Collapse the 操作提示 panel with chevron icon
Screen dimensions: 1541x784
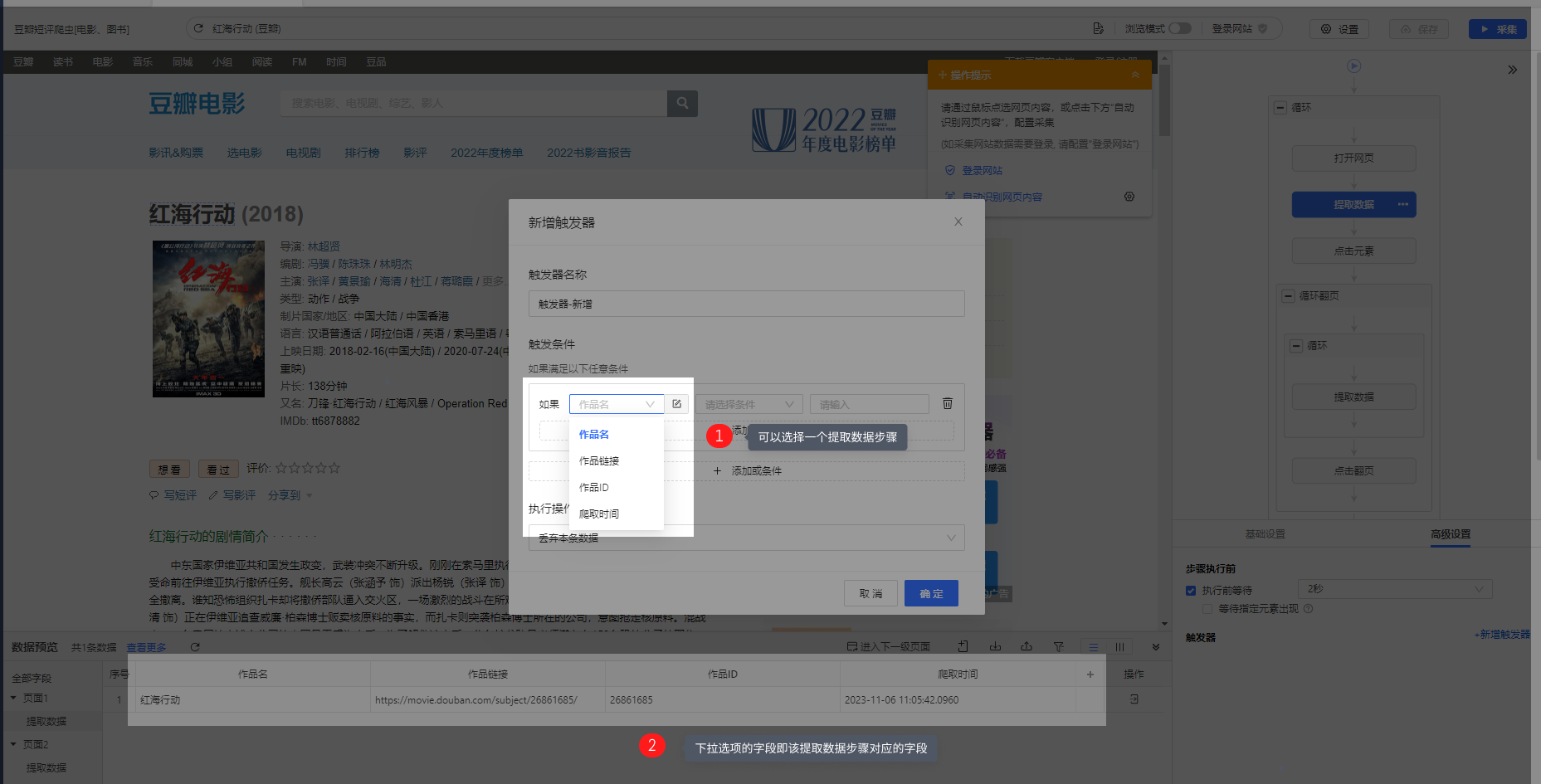pos(1135,75)
